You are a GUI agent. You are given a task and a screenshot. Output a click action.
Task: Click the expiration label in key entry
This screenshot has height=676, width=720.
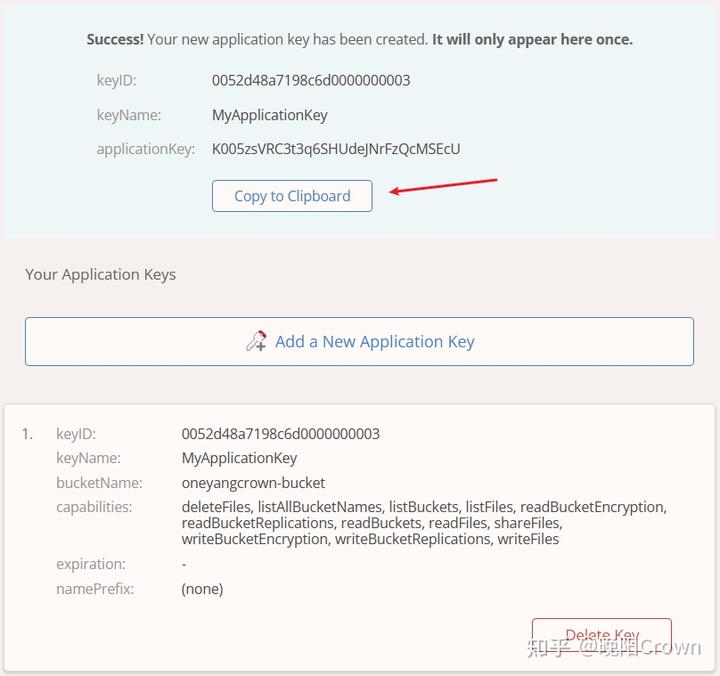91,564
